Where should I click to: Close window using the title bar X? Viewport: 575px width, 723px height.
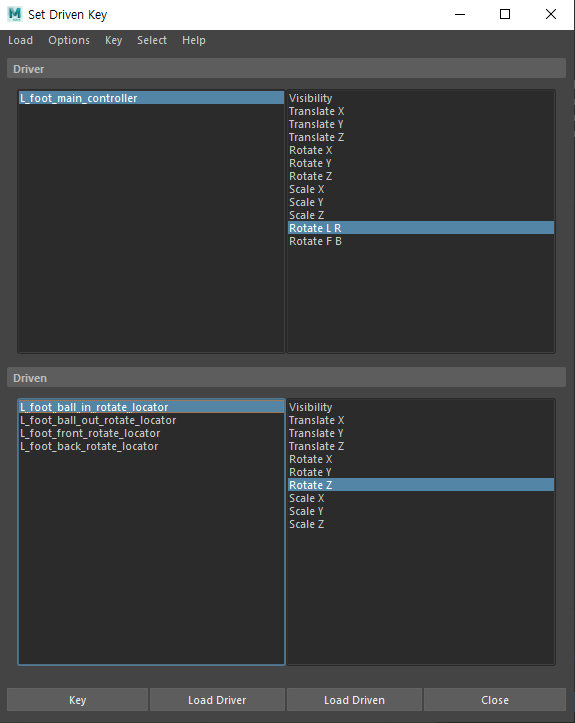551,14
